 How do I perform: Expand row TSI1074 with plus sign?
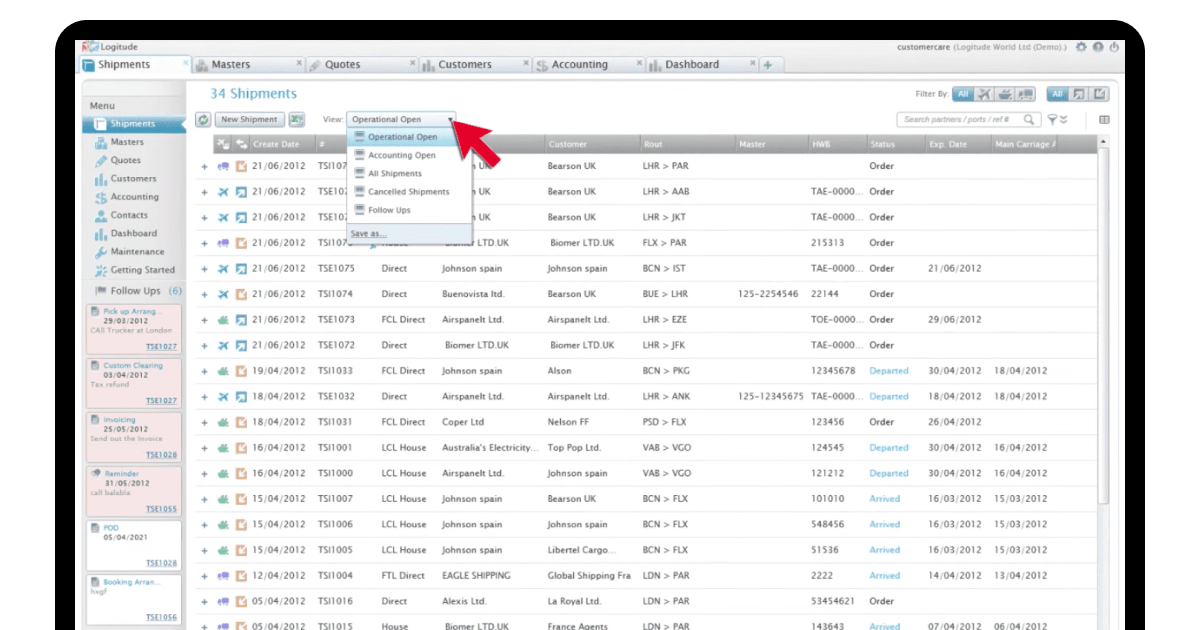205,294
